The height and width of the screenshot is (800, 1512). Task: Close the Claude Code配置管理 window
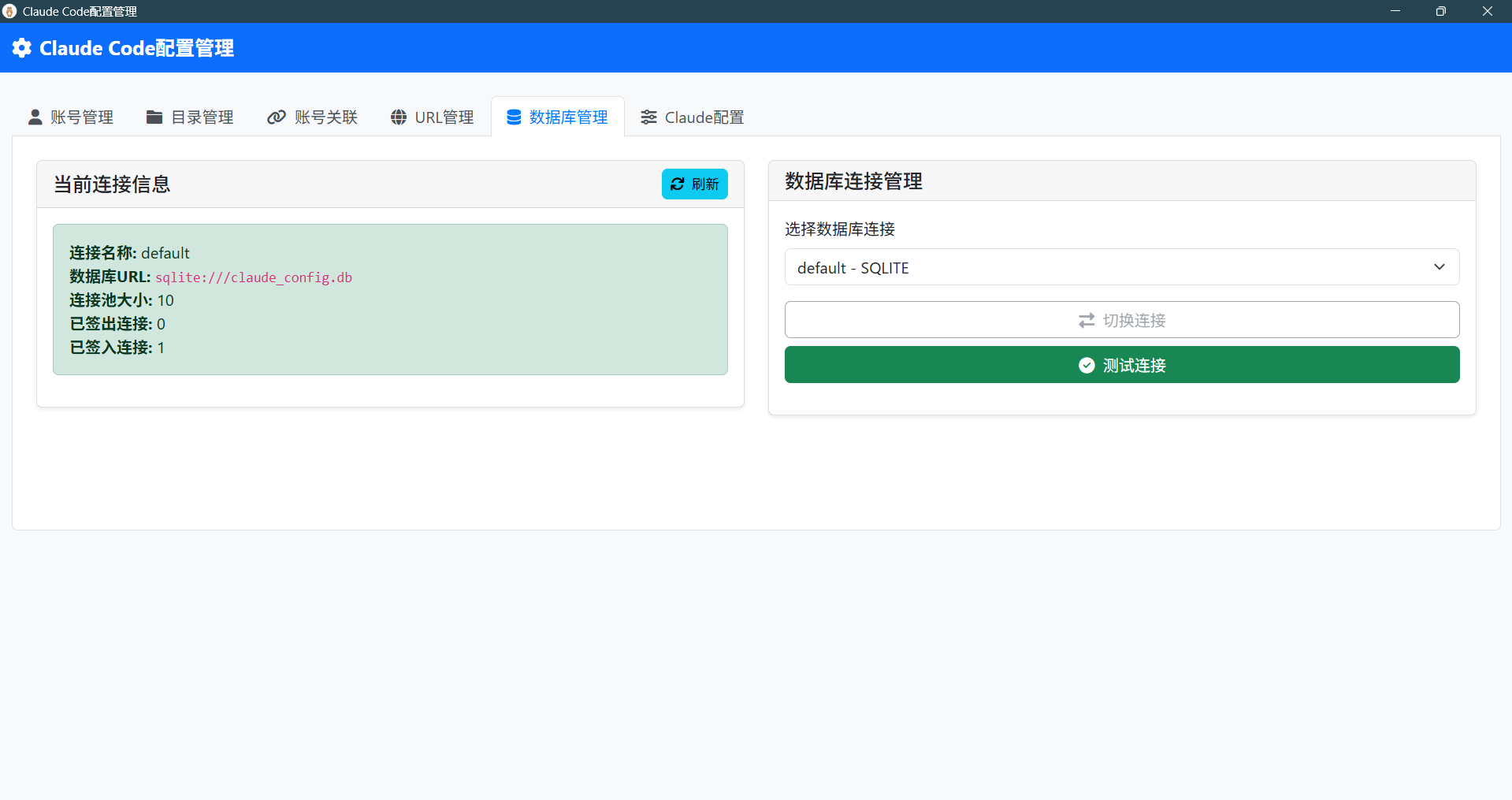click(1488, 11)
